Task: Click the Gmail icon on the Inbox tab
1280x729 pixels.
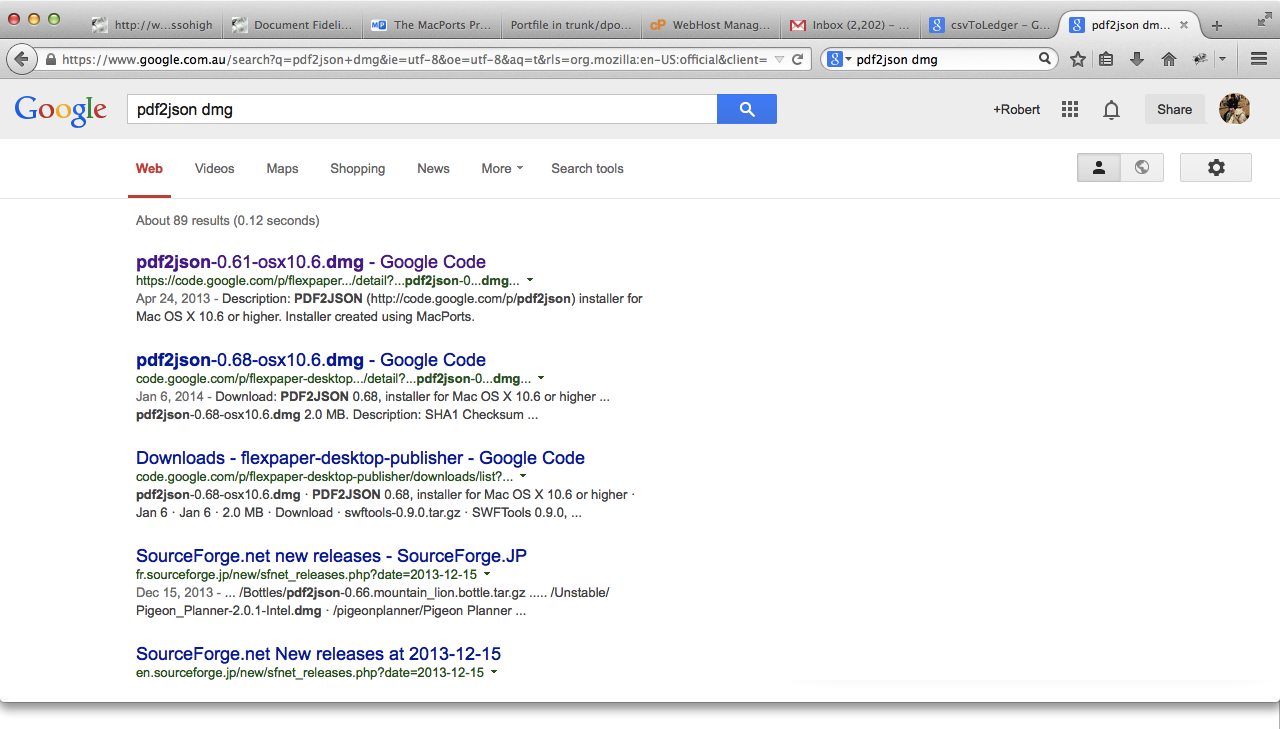Action: pos(798,25)
